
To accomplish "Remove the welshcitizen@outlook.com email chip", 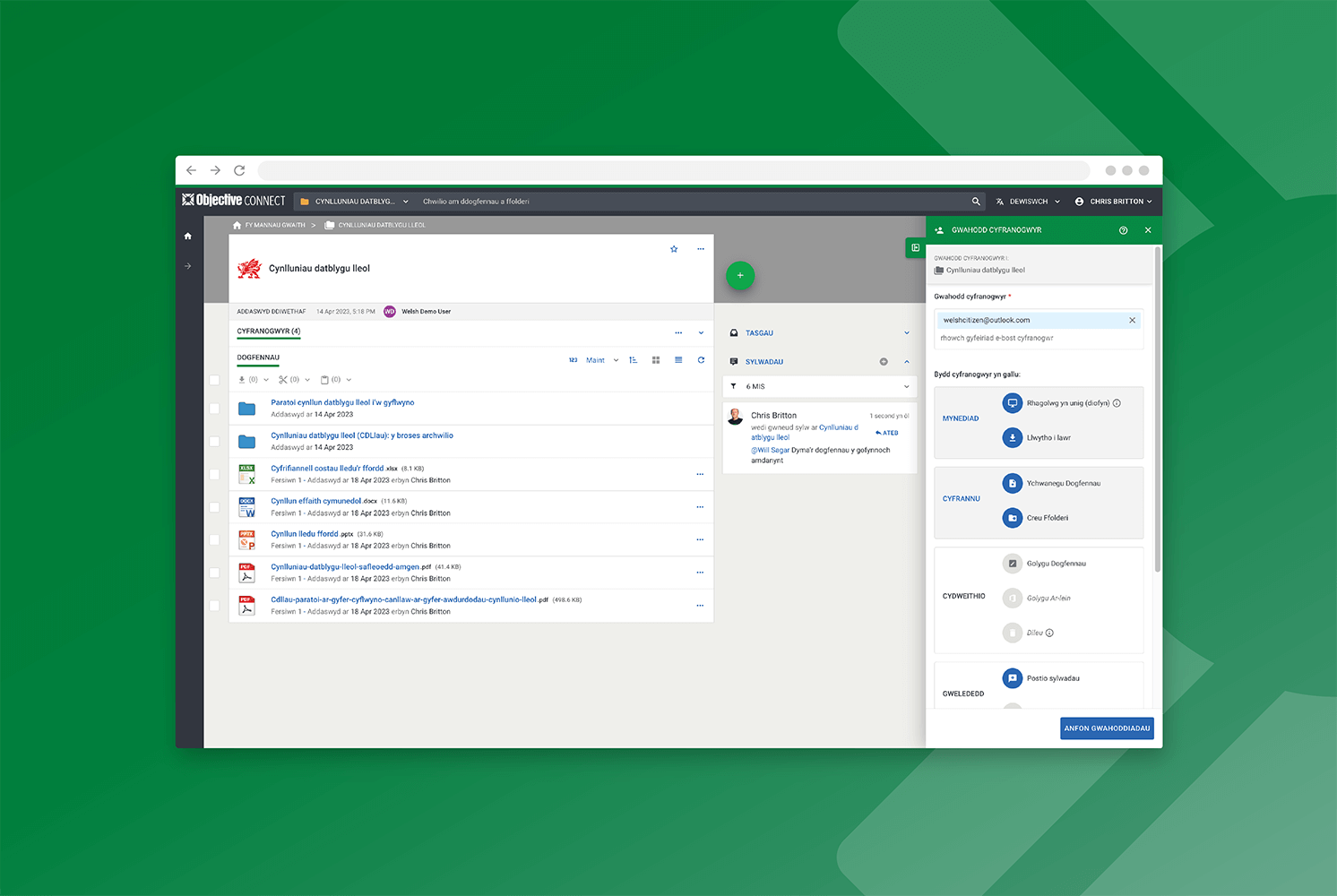I will [x=1132, y=320].
